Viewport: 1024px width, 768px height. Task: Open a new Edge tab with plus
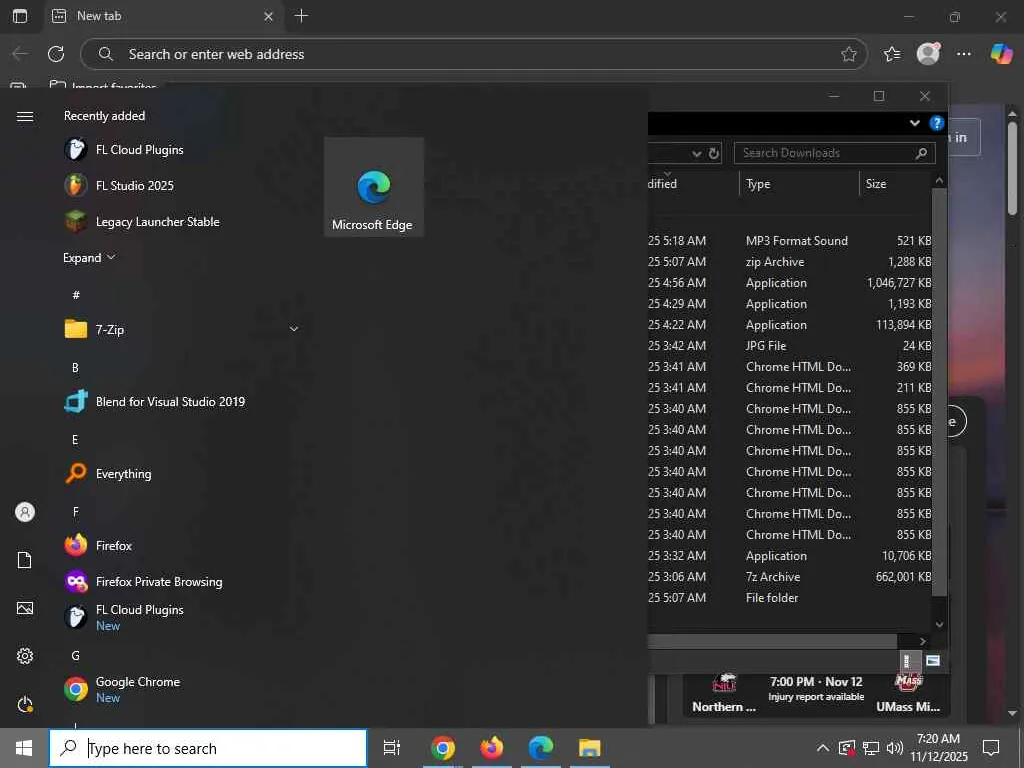[x=301, y=16]
